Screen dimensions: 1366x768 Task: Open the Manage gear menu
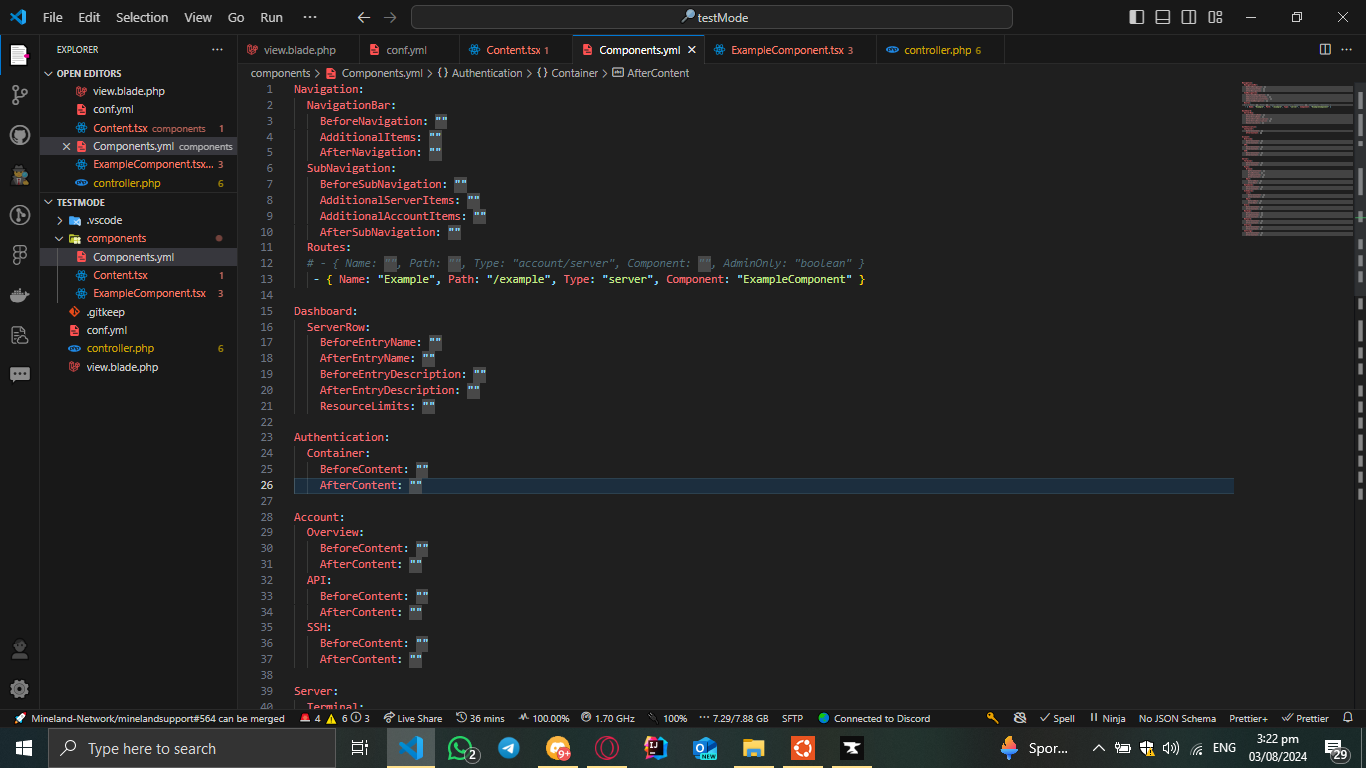pos(19,689)
